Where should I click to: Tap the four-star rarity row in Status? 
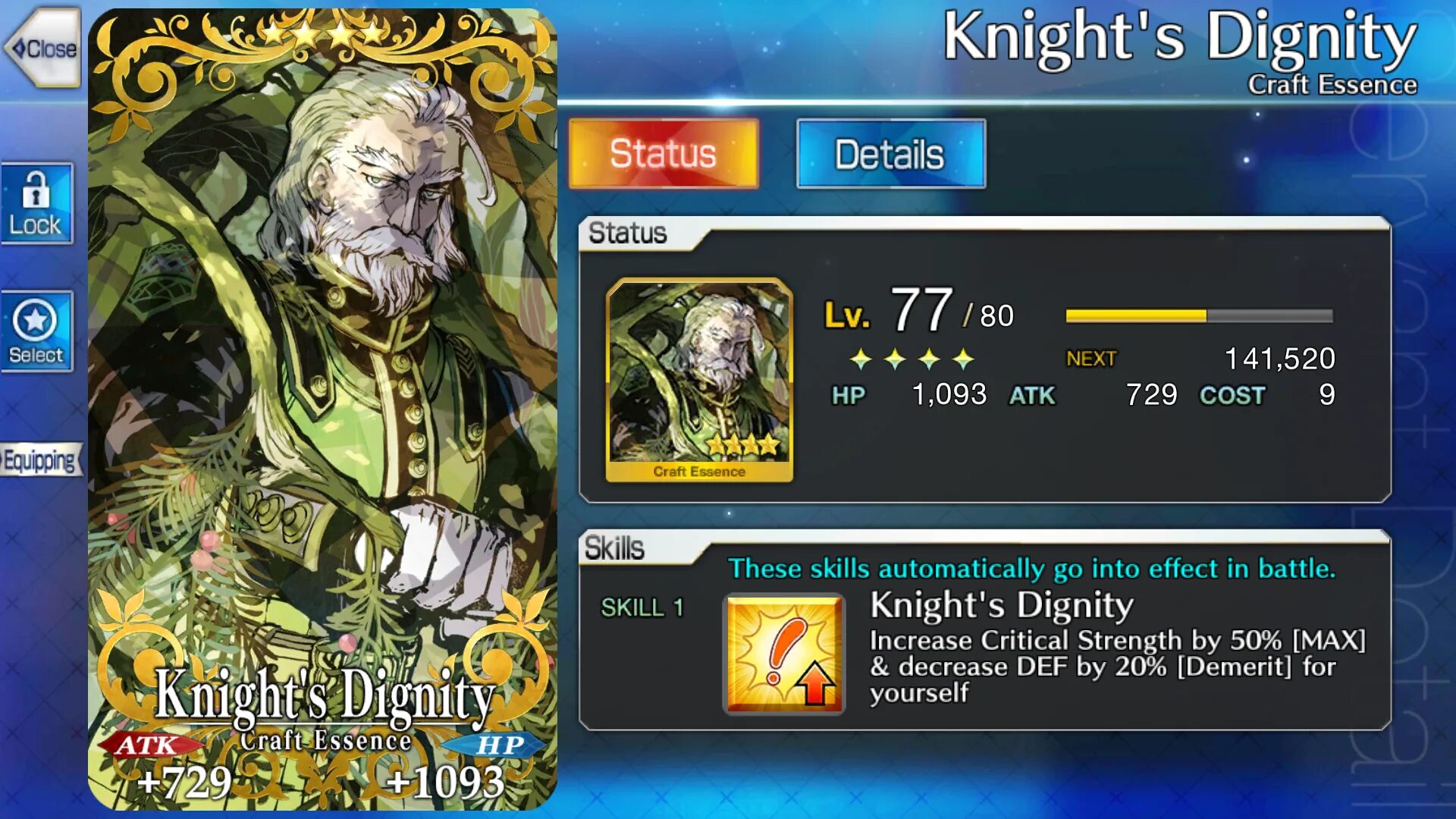click(x=912, y=359)
